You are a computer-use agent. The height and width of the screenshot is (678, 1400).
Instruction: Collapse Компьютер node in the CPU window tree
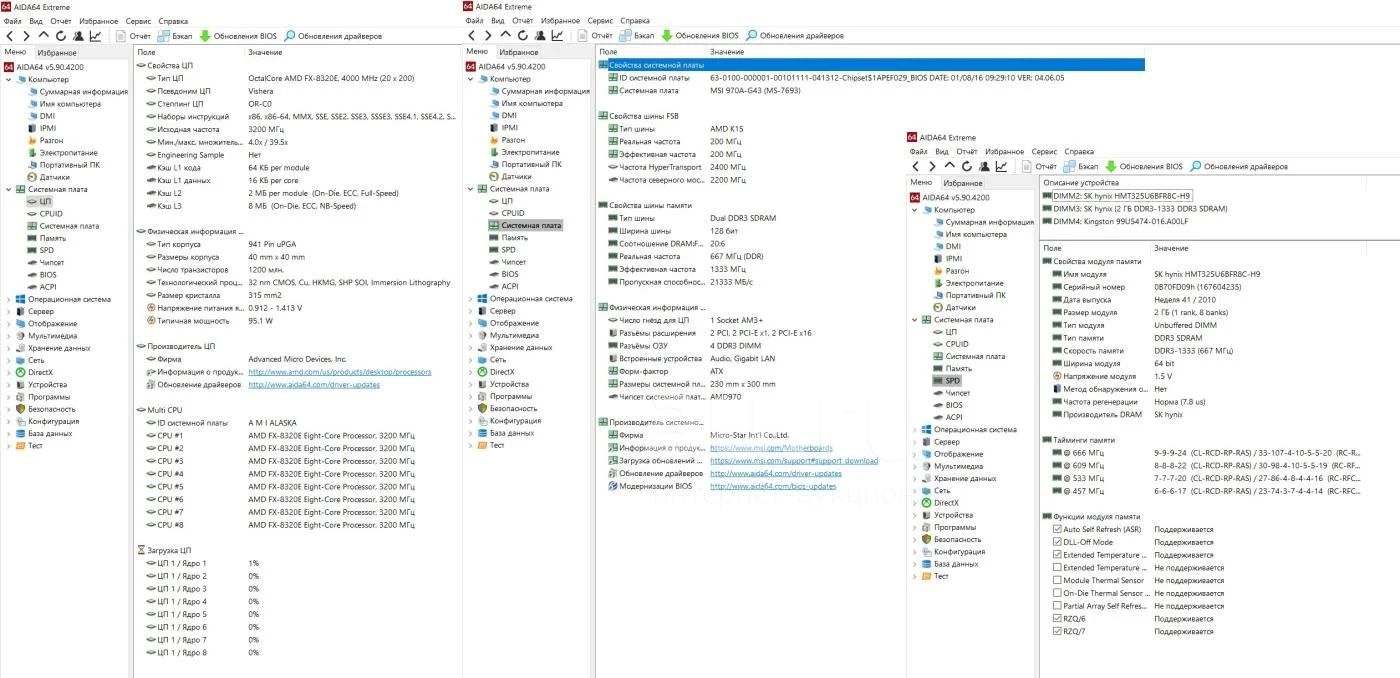click(9, 79)
